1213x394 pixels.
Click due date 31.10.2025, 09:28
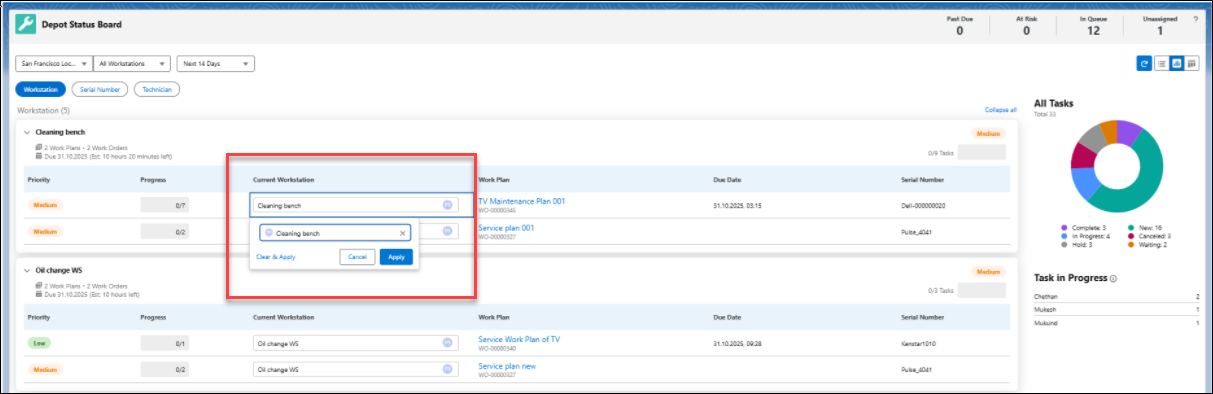click(x=738, y=343)
